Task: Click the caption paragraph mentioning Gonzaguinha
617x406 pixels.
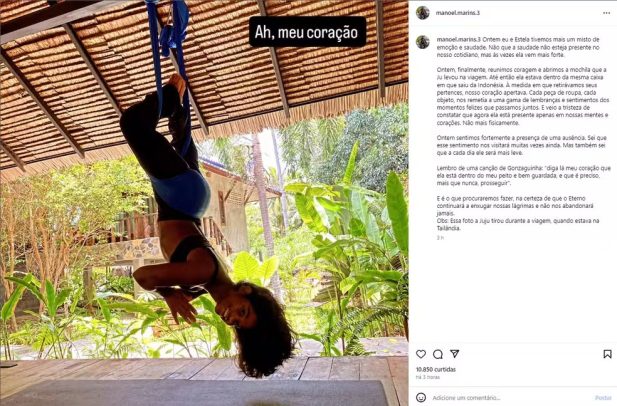Action: pyautogui.click(x=524, y=175)
